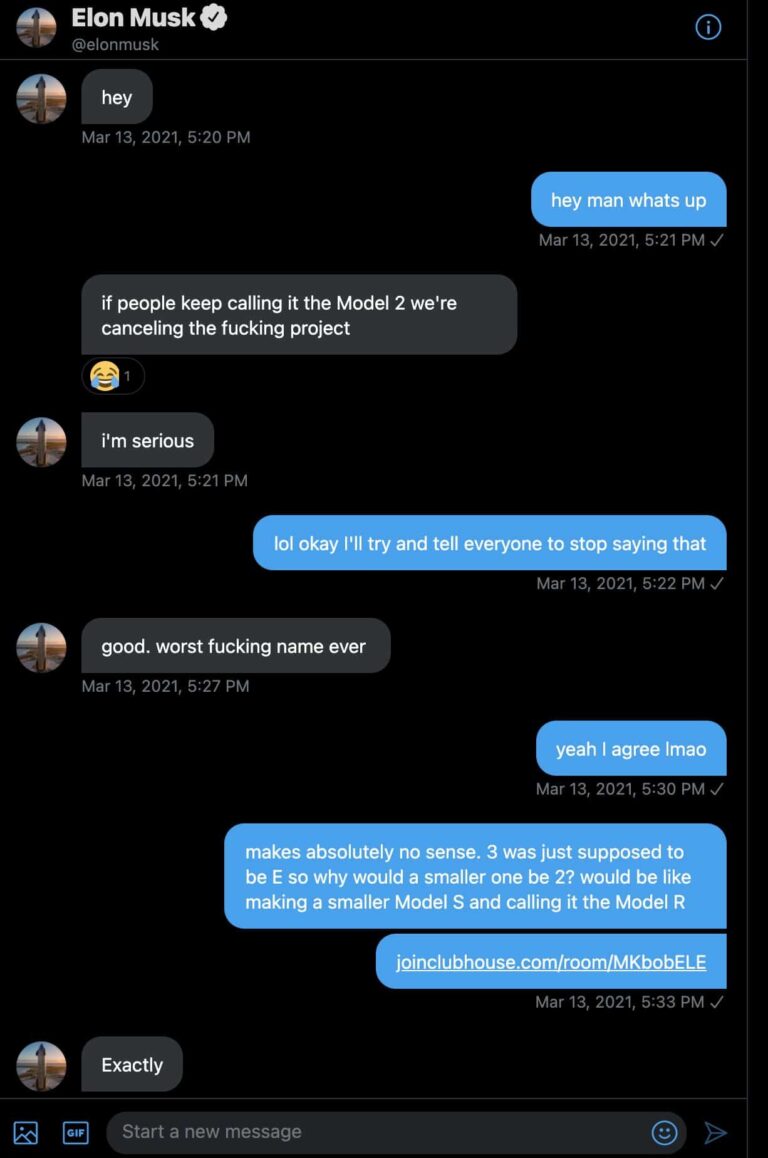768x1158 pixels.
Task: Click avatar beside the 'hey' message
Action: (x=41, y=99)
